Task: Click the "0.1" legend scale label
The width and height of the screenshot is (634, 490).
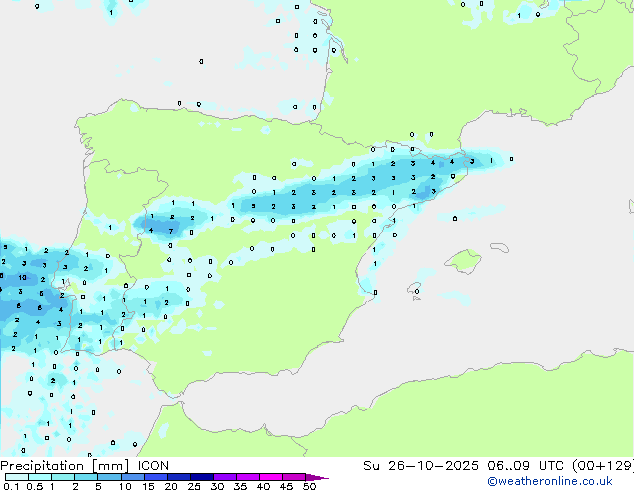Action: [11, 486]
